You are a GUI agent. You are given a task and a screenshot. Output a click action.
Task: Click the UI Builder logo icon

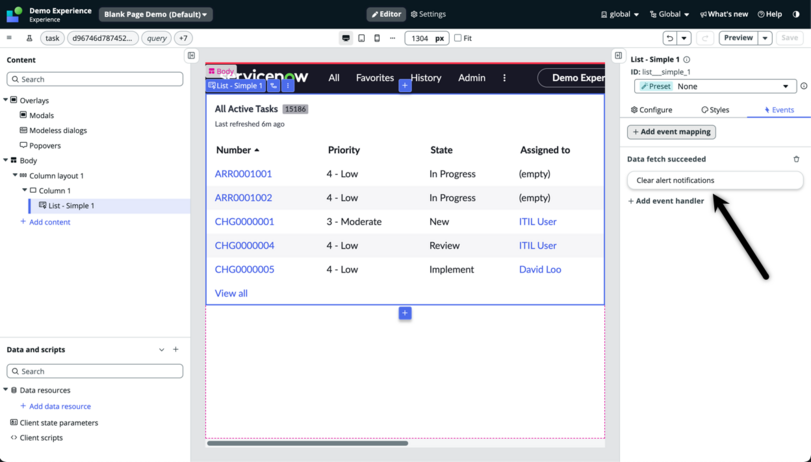pos(14,14)
